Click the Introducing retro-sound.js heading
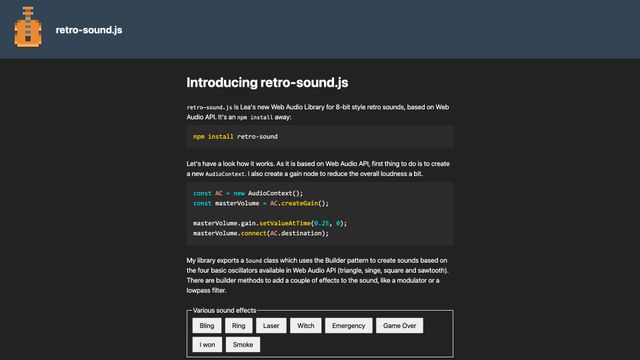 coord(267,82)
